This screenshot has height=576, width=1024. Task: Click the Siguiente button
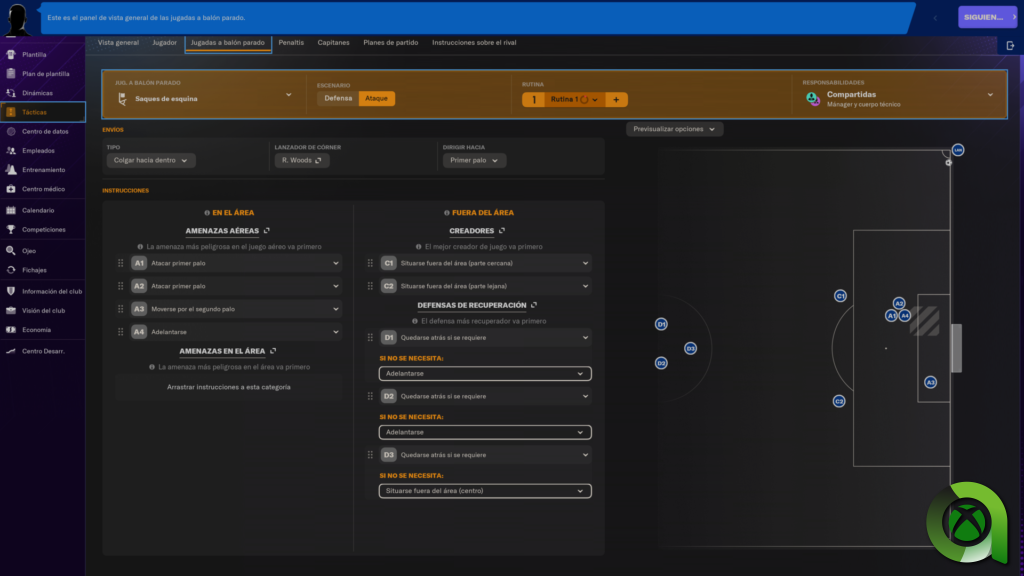pos(985,17)
